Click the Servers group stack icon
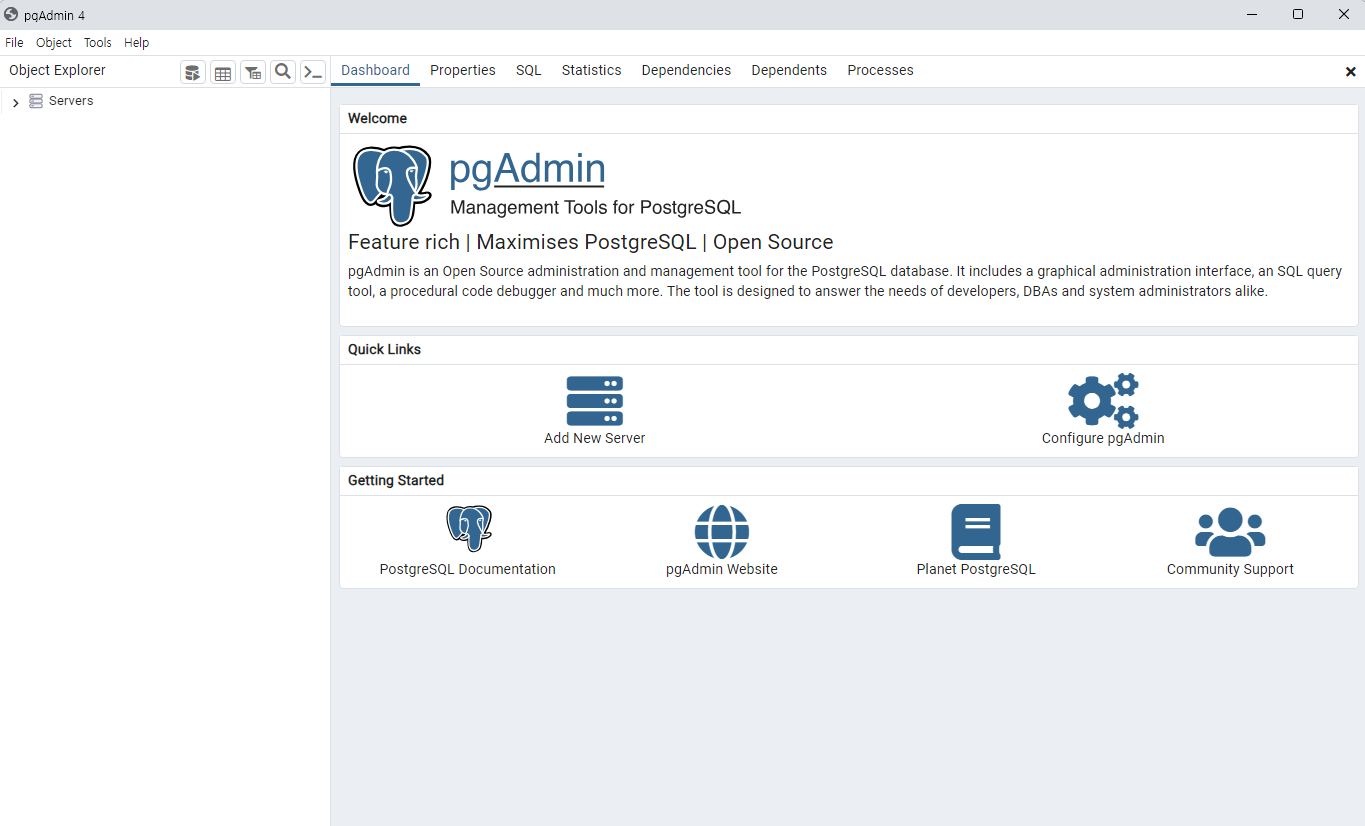 [36, 101]
